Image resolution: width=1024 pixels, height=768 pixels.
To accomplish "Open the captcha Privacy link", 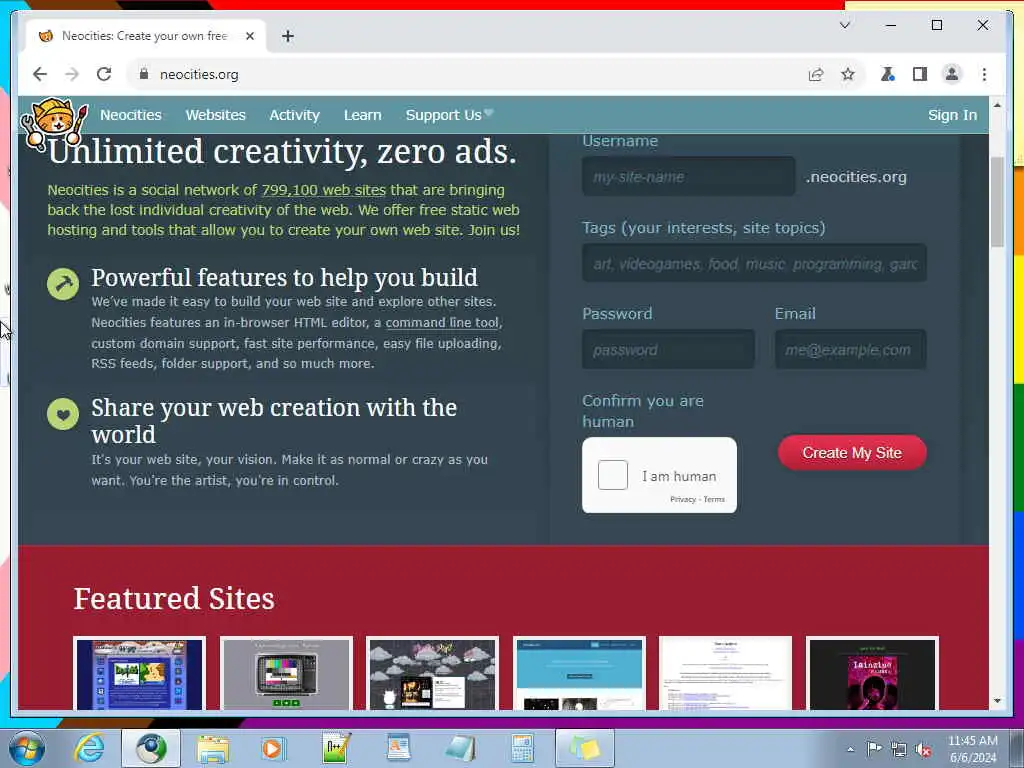I will tap(682, 500).
